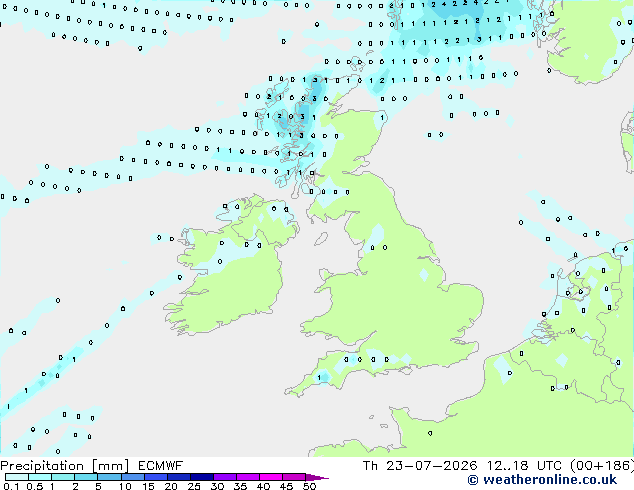The width and height of the screenshot is (634, 490).
Task: Click the 10–15 mm legend swatch
Action: [x=132, y=477]
